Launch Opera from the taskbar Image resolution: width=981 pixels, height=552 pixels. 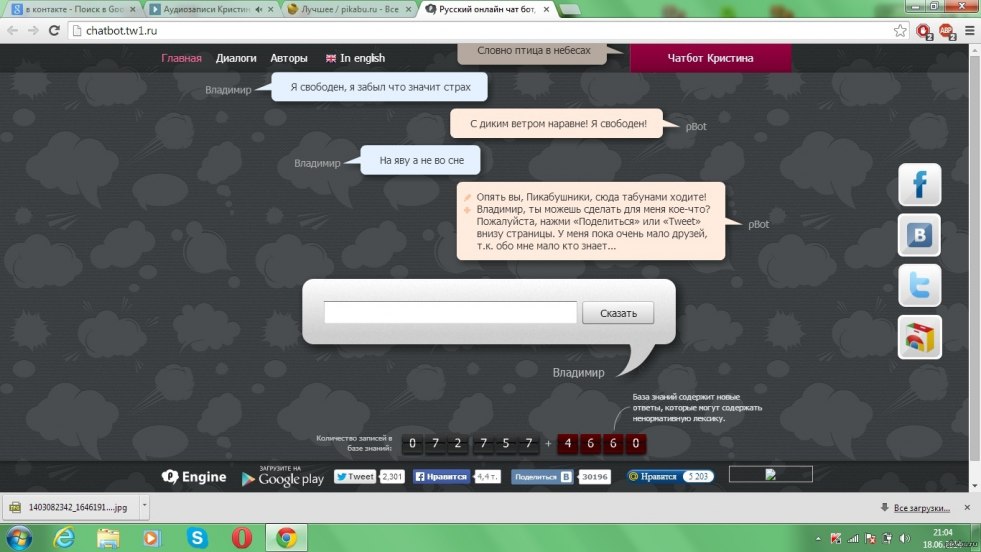241,538
